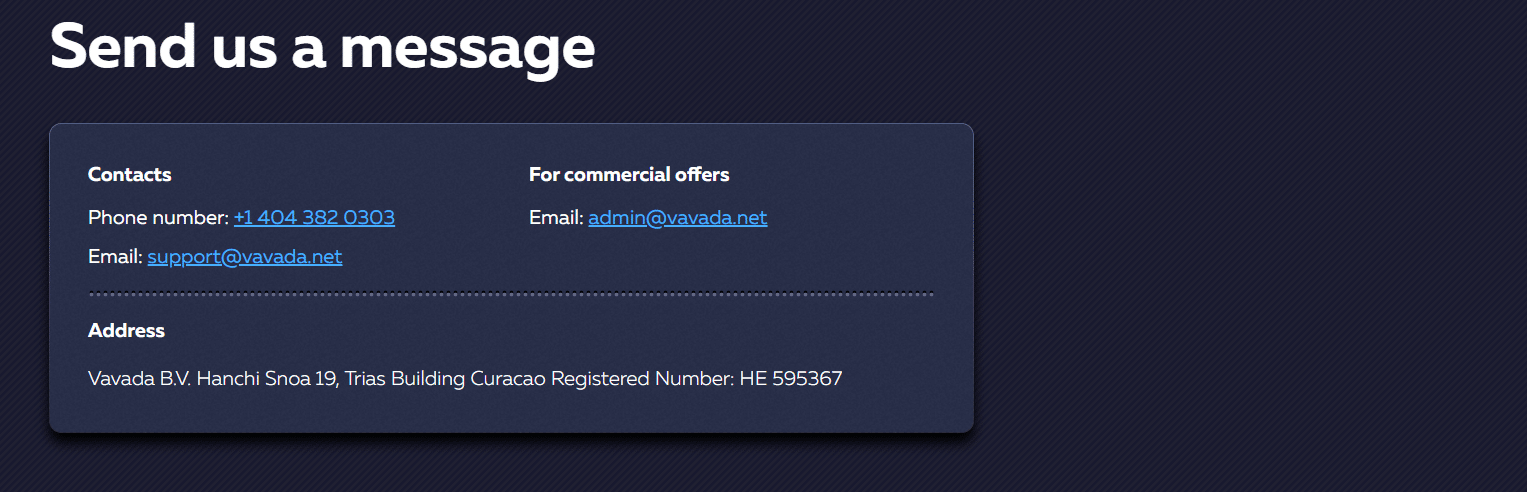Click the dotted divider line above Address
The height and width of the screenshot is (492, 1527).
[511, 294]
